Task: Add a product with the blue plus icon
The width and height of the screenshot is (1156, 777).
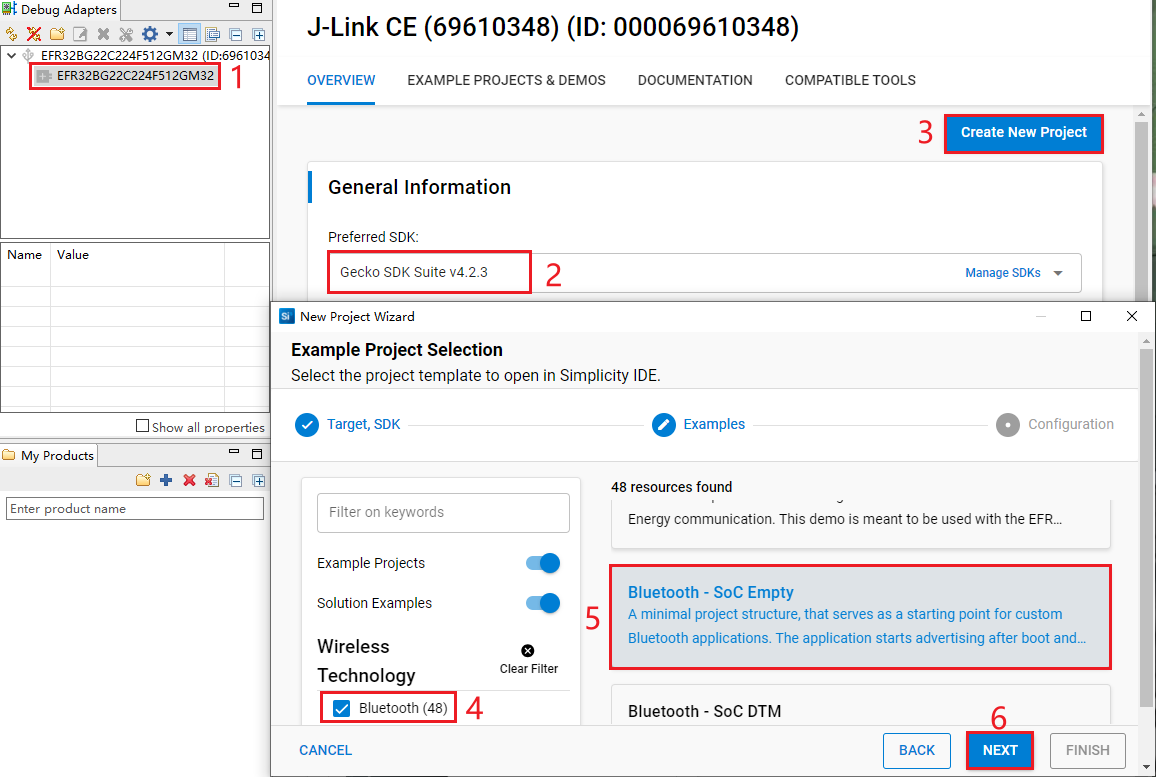Action: click(165, 481)
